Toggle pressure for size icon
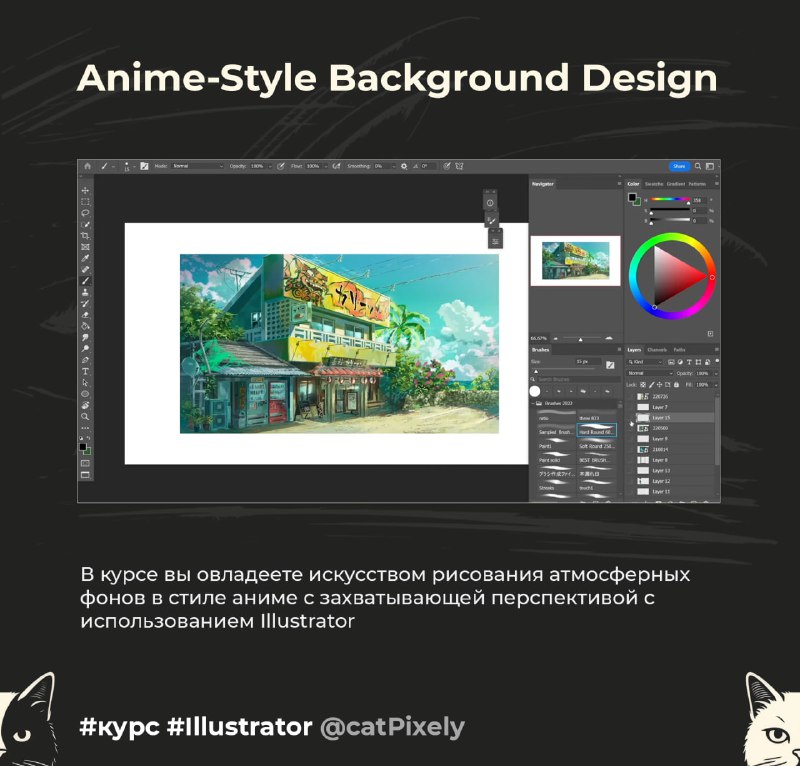800x766 pixels. (x=446, y=166)
